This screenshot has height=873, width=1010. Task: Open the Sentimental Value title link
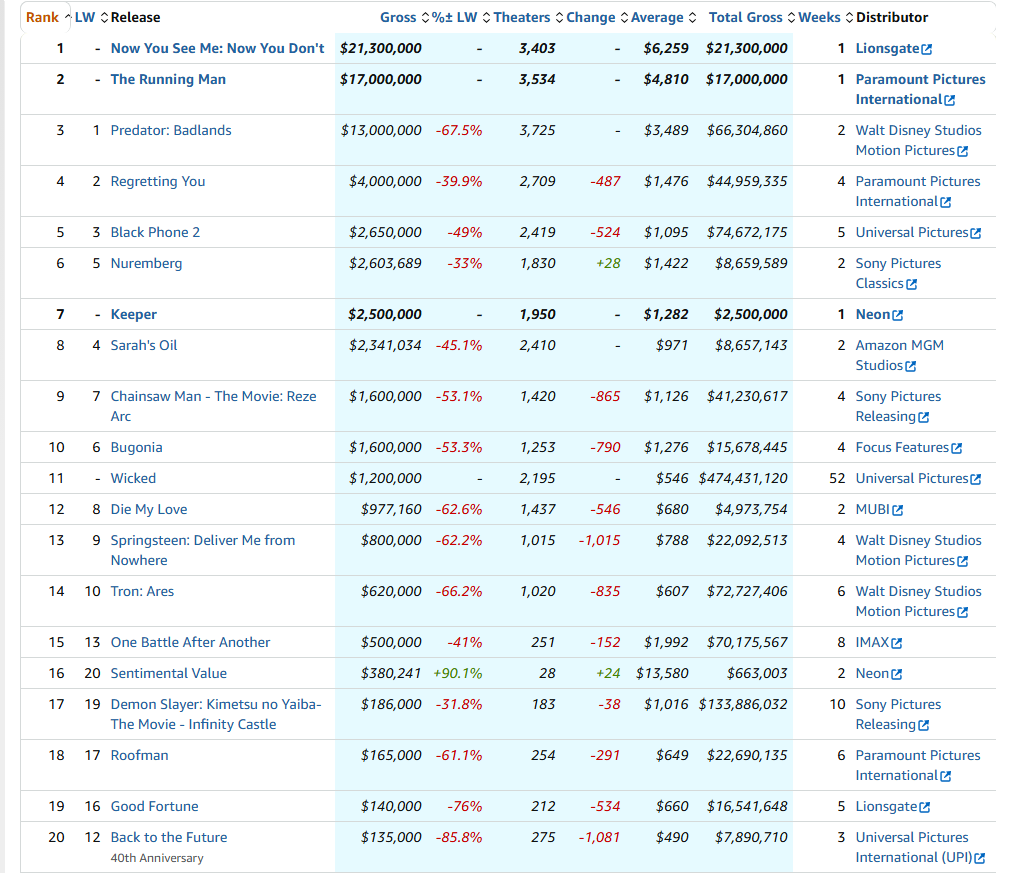coord(168,673)
